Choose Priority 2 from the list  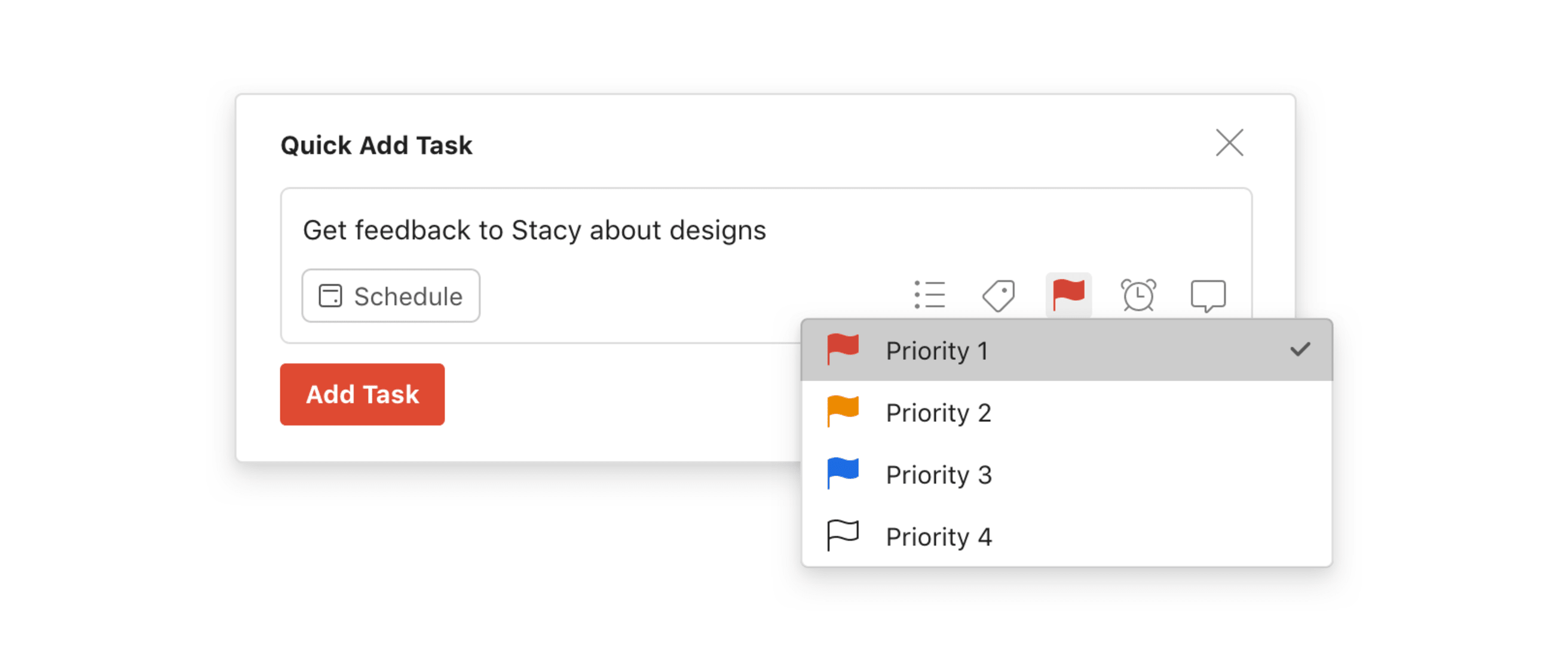(x=1067, y=412)
